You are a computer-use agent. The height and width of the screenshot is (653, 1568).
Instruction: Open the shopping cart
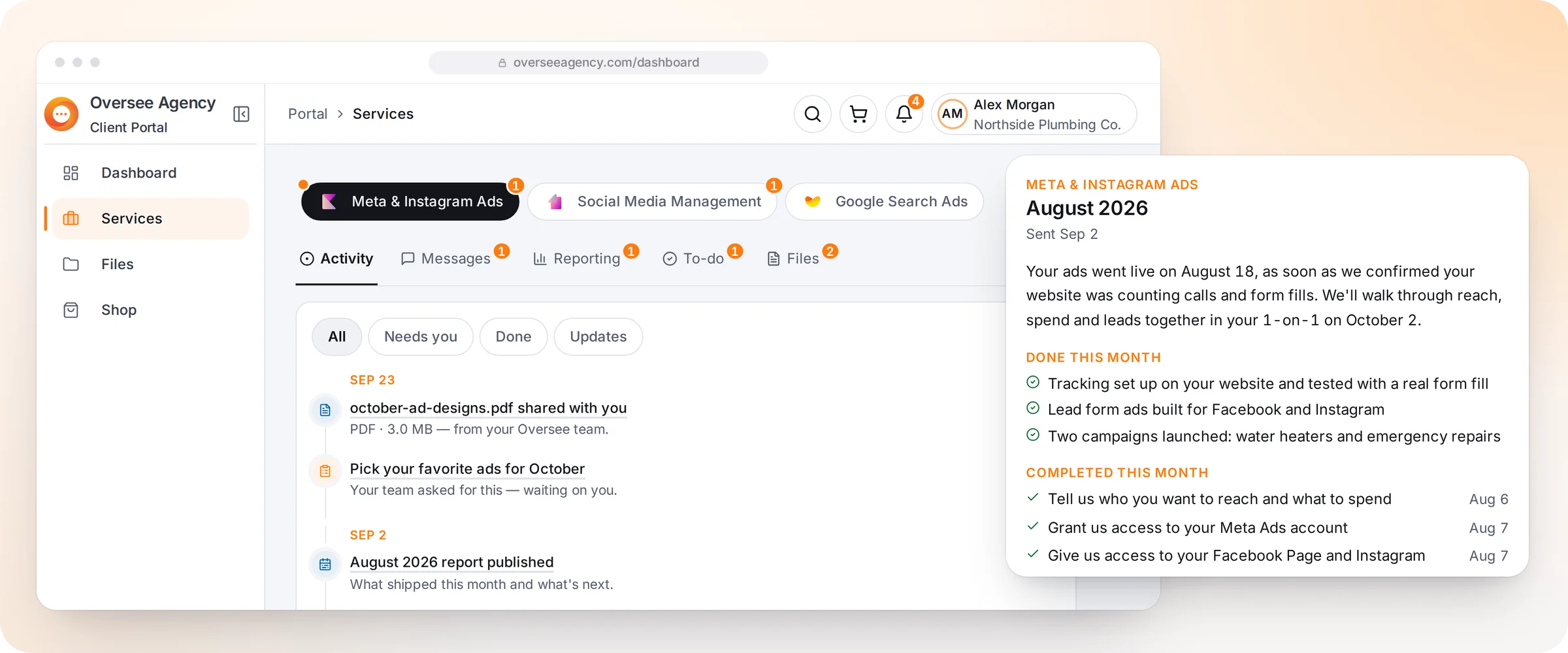coord(858,114)
